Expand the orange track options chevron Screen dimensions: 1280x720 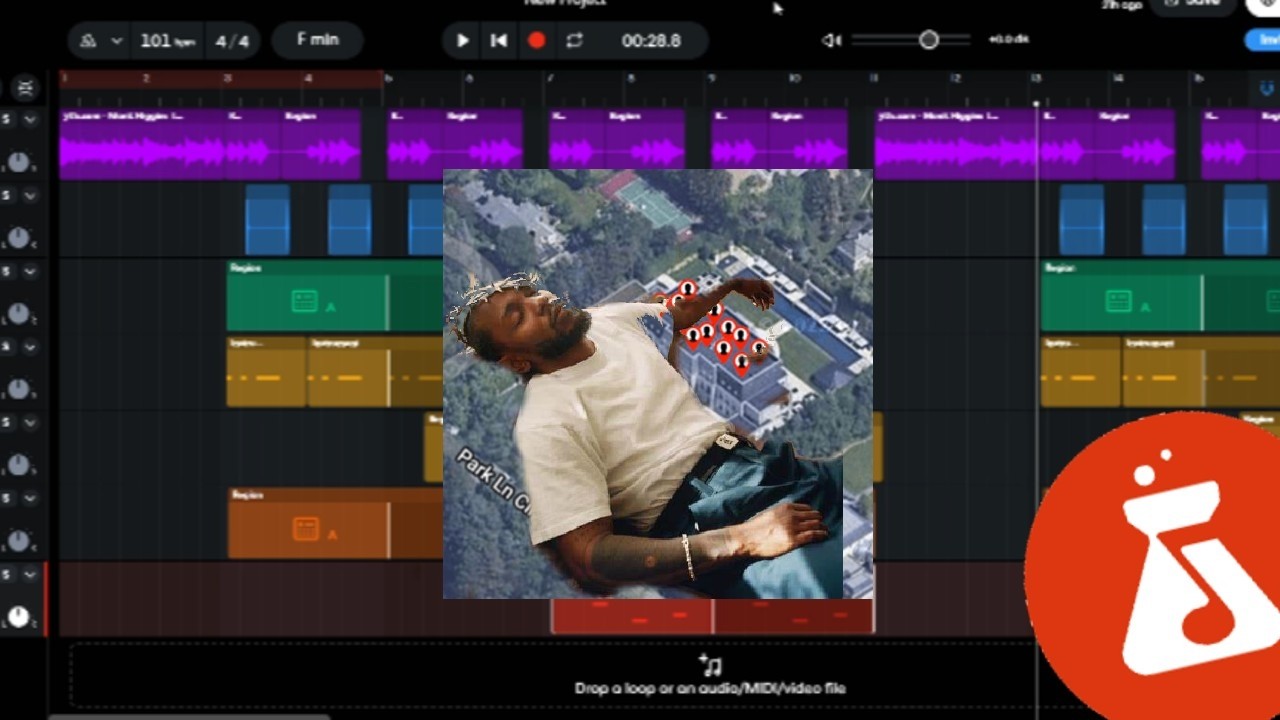pyautogui.click(x=30, y=498)
